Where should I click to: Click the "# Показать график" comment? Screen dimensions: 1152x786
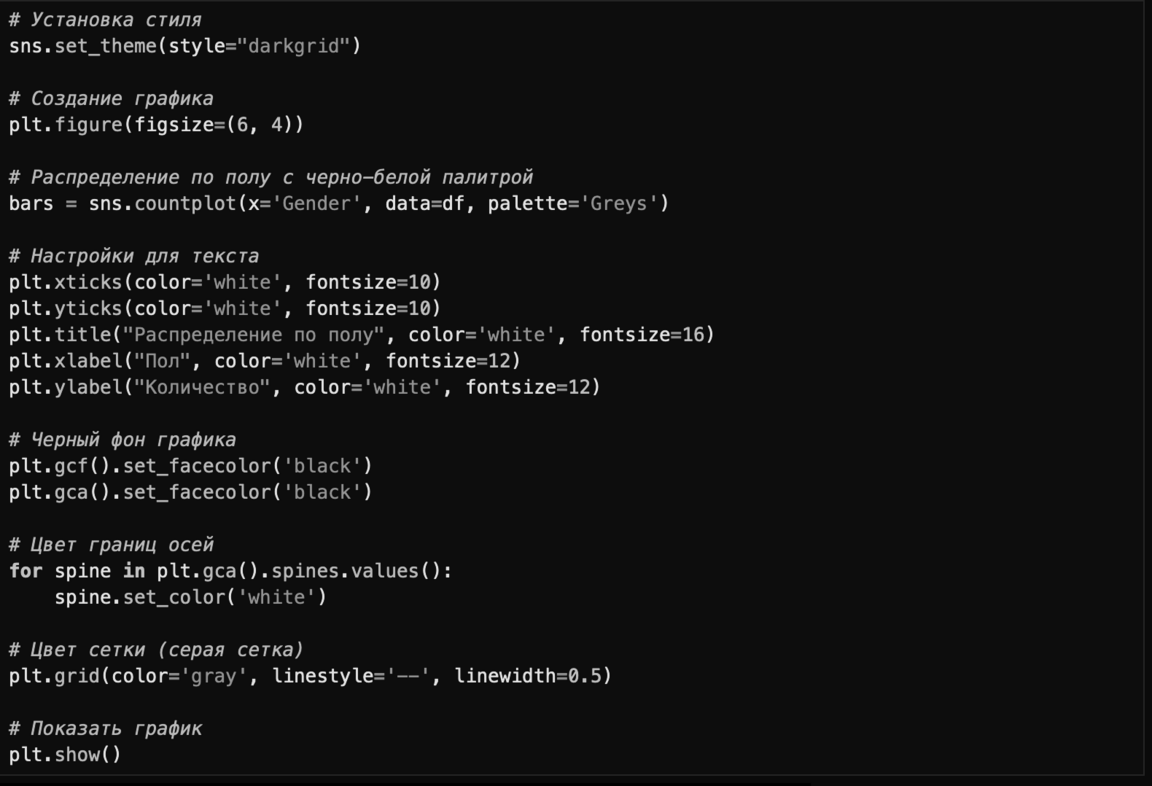[105, 728]
